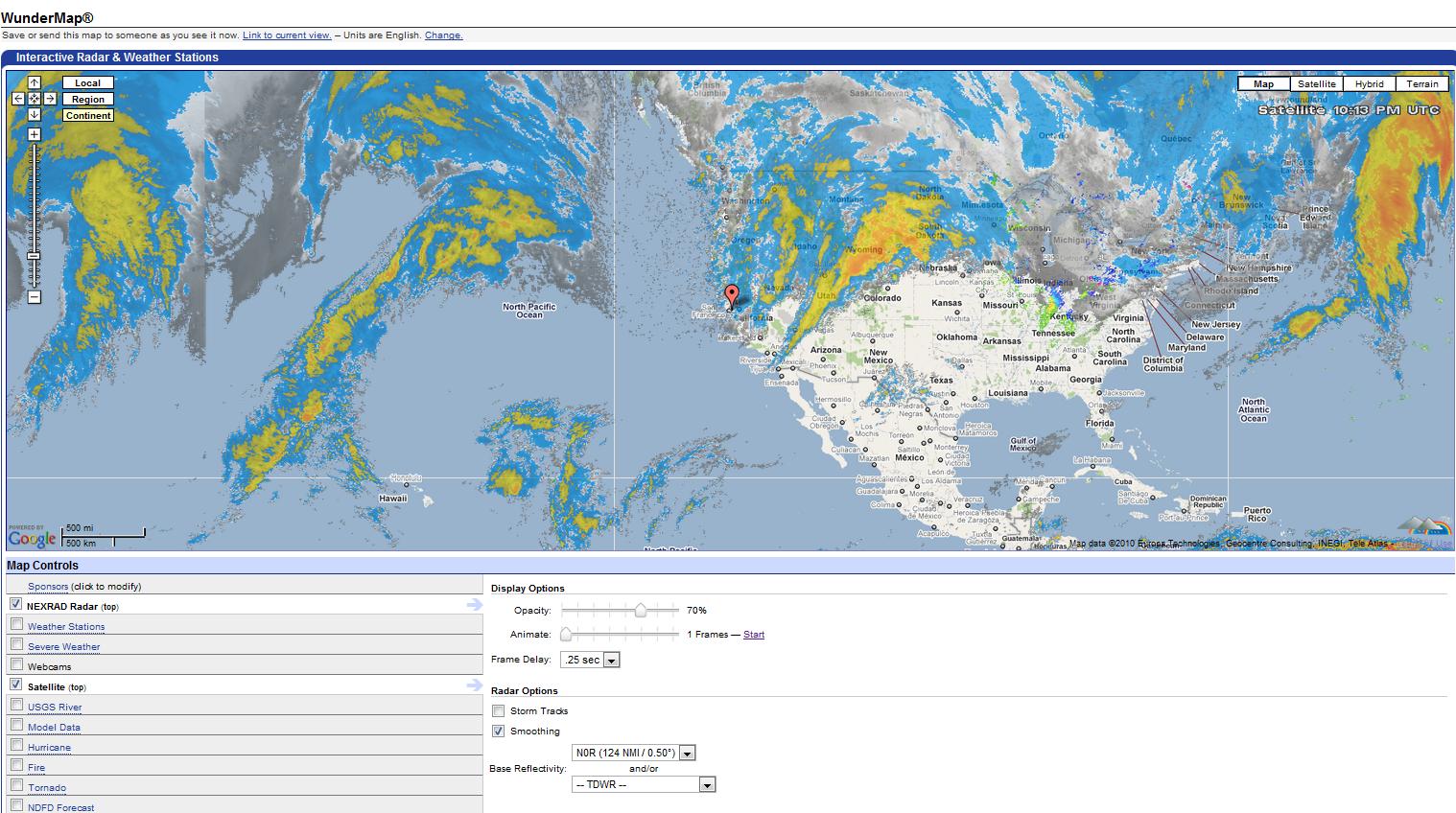Click the 'Texas' label on the map
Image resolution: width=1456 pixels, height=813 pixels.
(941, 380)
